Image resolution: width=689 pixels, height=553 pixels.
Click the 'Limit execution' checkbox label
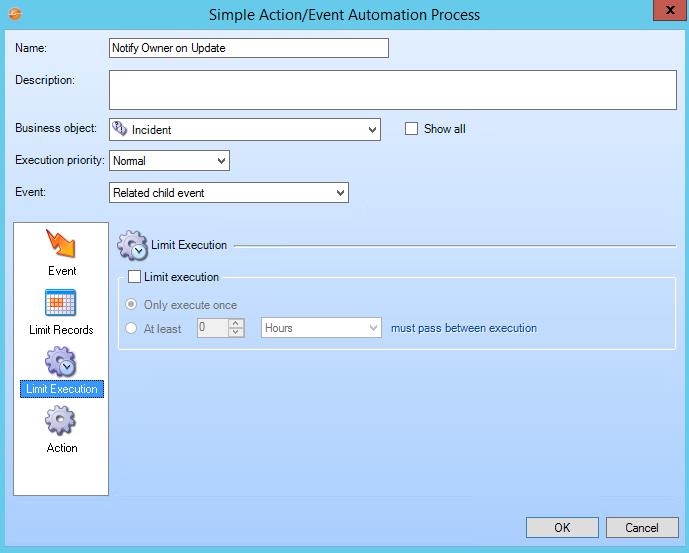[x=181, y=277]
